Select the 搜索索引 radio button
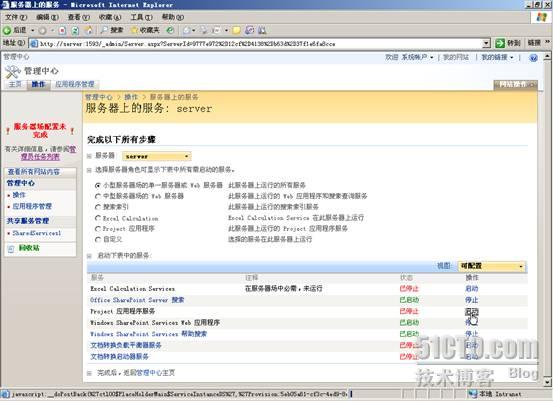This screenshot has height=401, width=553. click(x=98, y=207)
